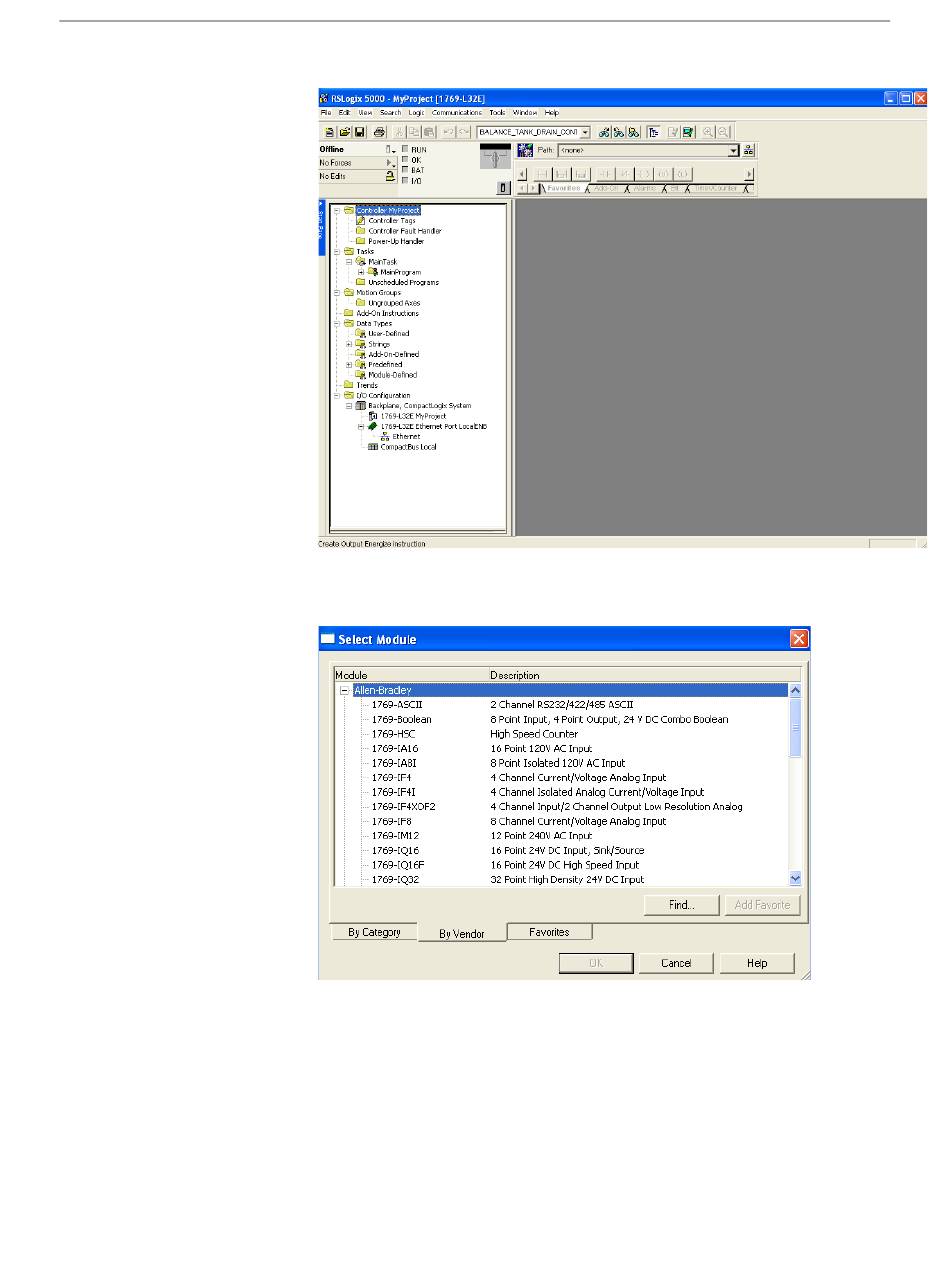Switch to By Category tab
Viewport: 950px width, 1267px height.
[374, 932]
